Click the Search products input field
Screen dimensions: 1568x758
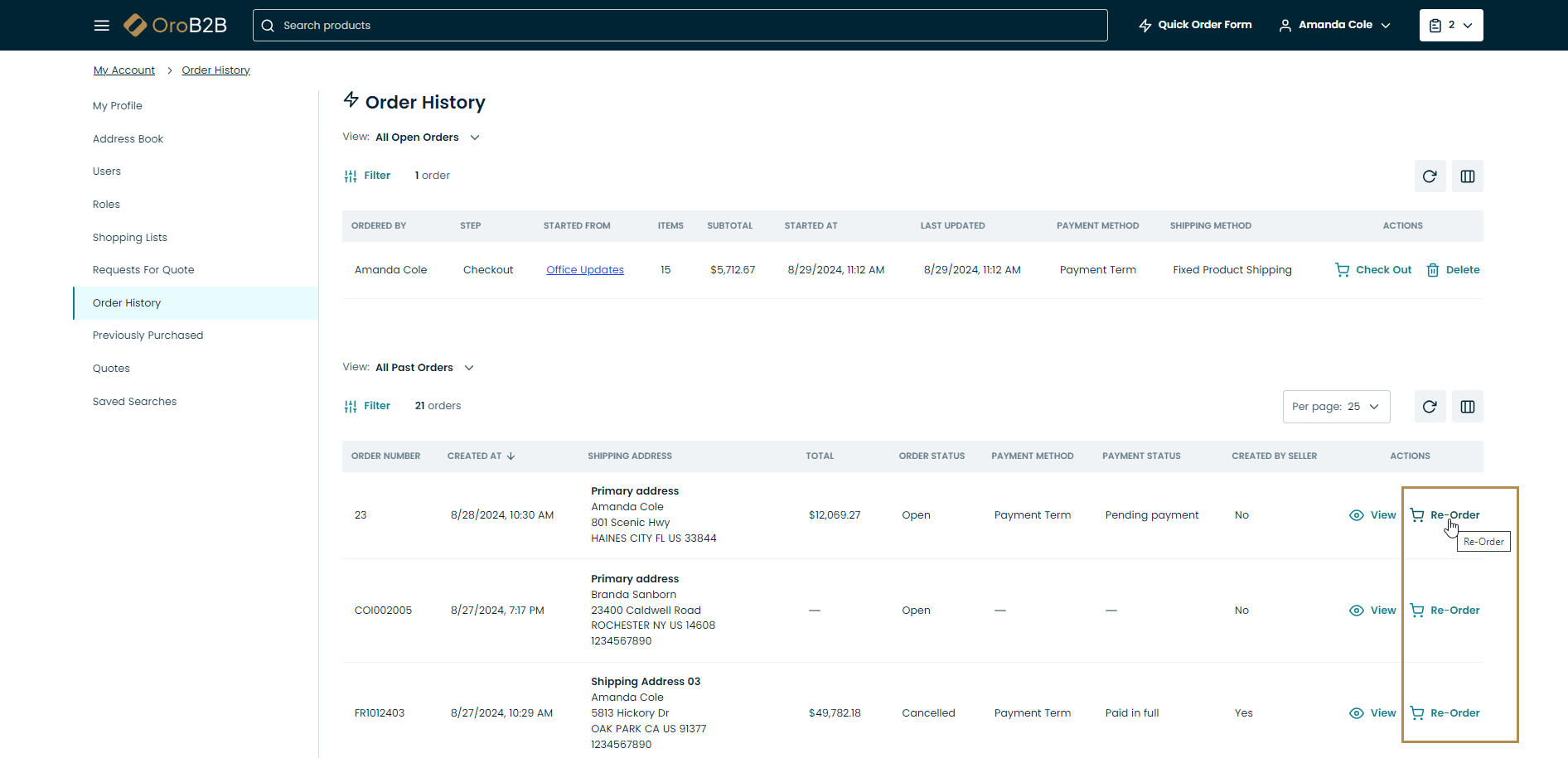pyautogui.click(x=680, y=26)
